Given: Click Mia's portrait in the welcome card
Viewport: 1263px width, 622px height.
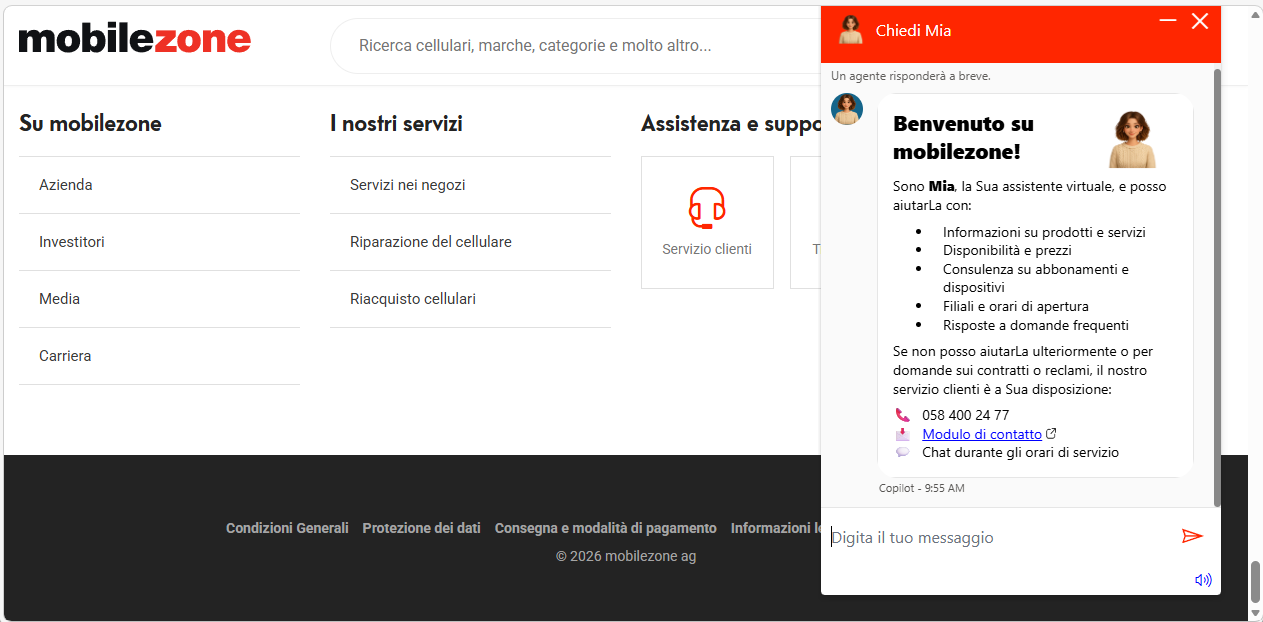Looking at the screenshot, I should pos(1132,139).
